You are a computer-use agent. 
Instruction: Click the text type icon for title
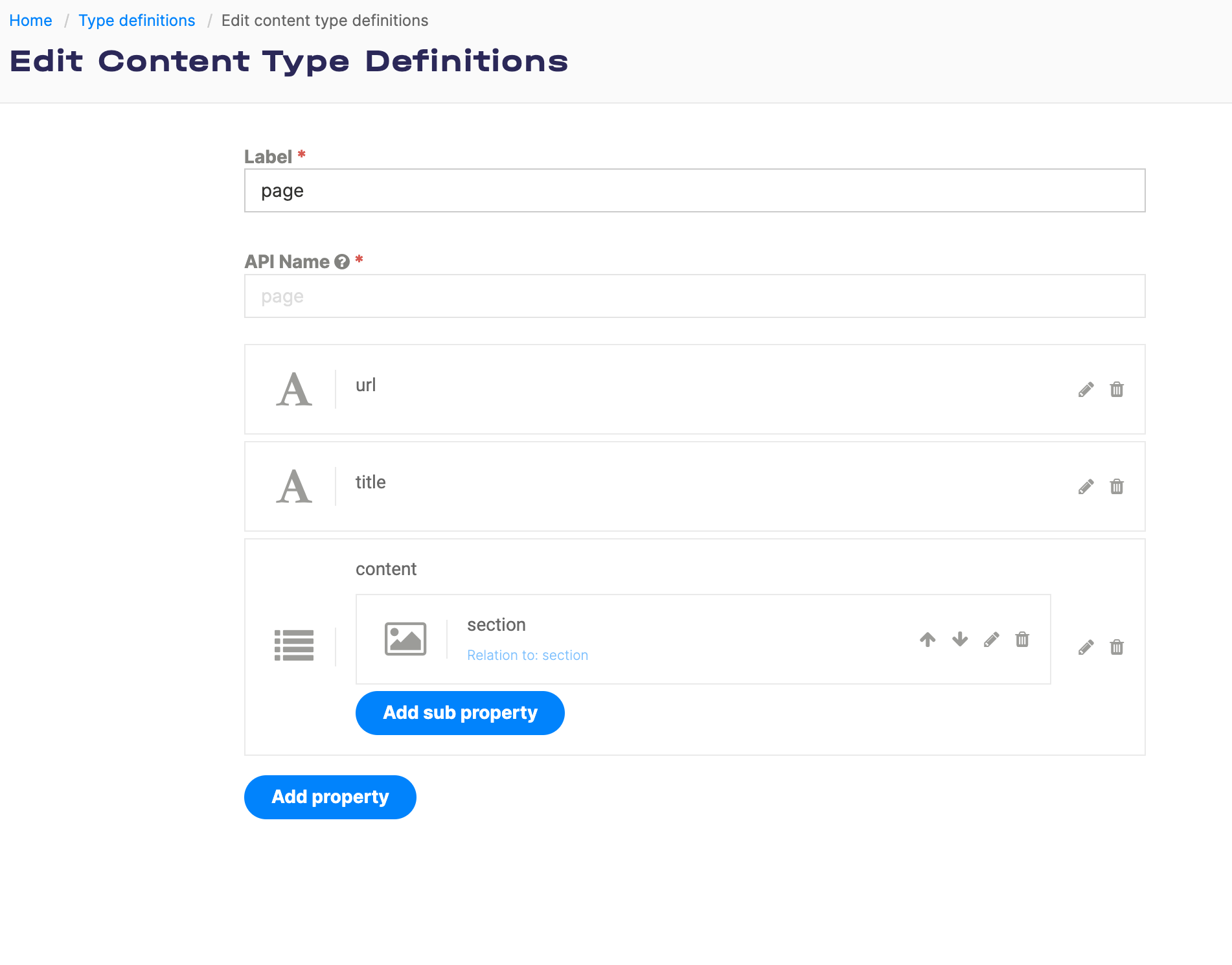(294, 486)
